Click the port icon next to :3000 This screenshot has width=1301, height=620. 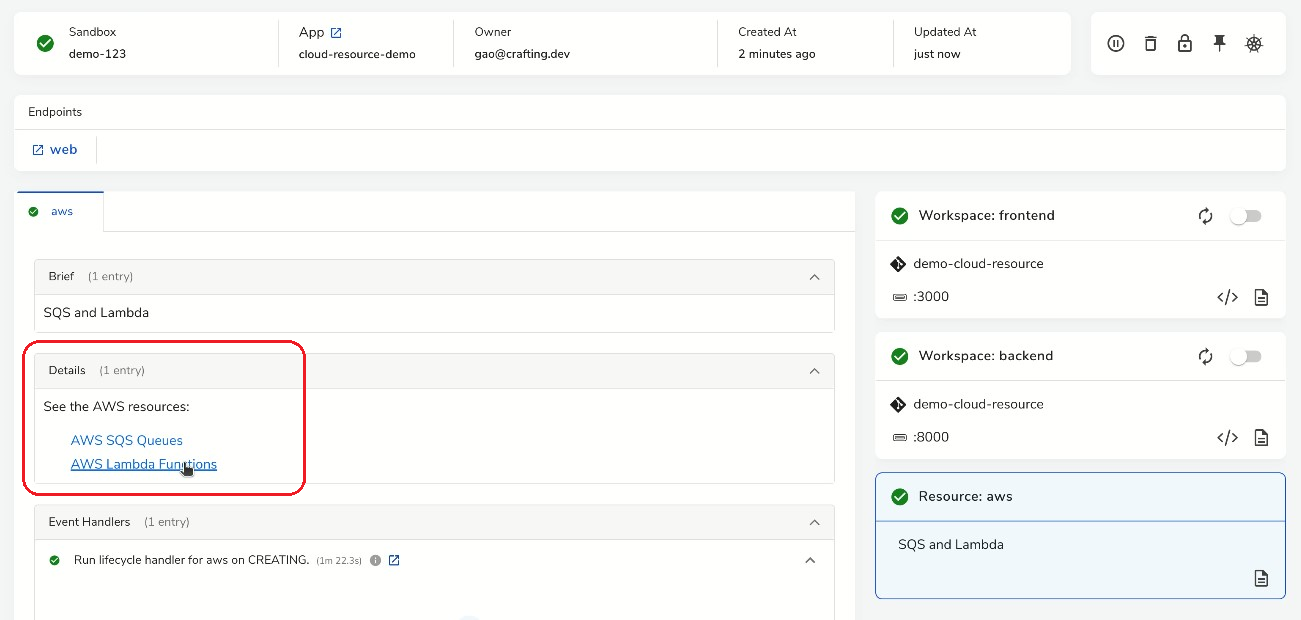900,297
